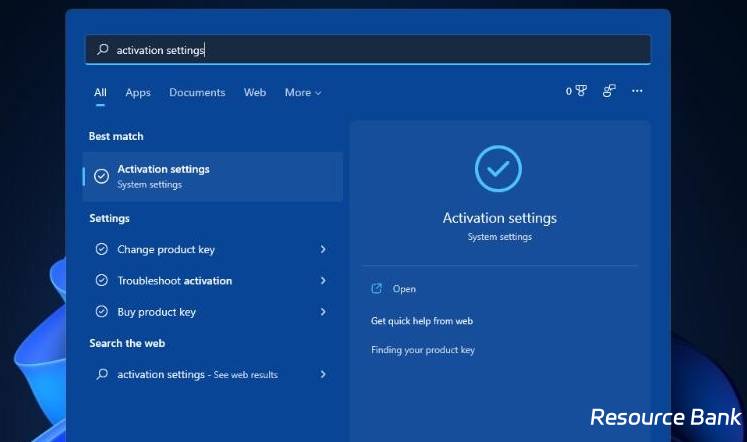Click the checkmark icon beside the Best match result

101,176
